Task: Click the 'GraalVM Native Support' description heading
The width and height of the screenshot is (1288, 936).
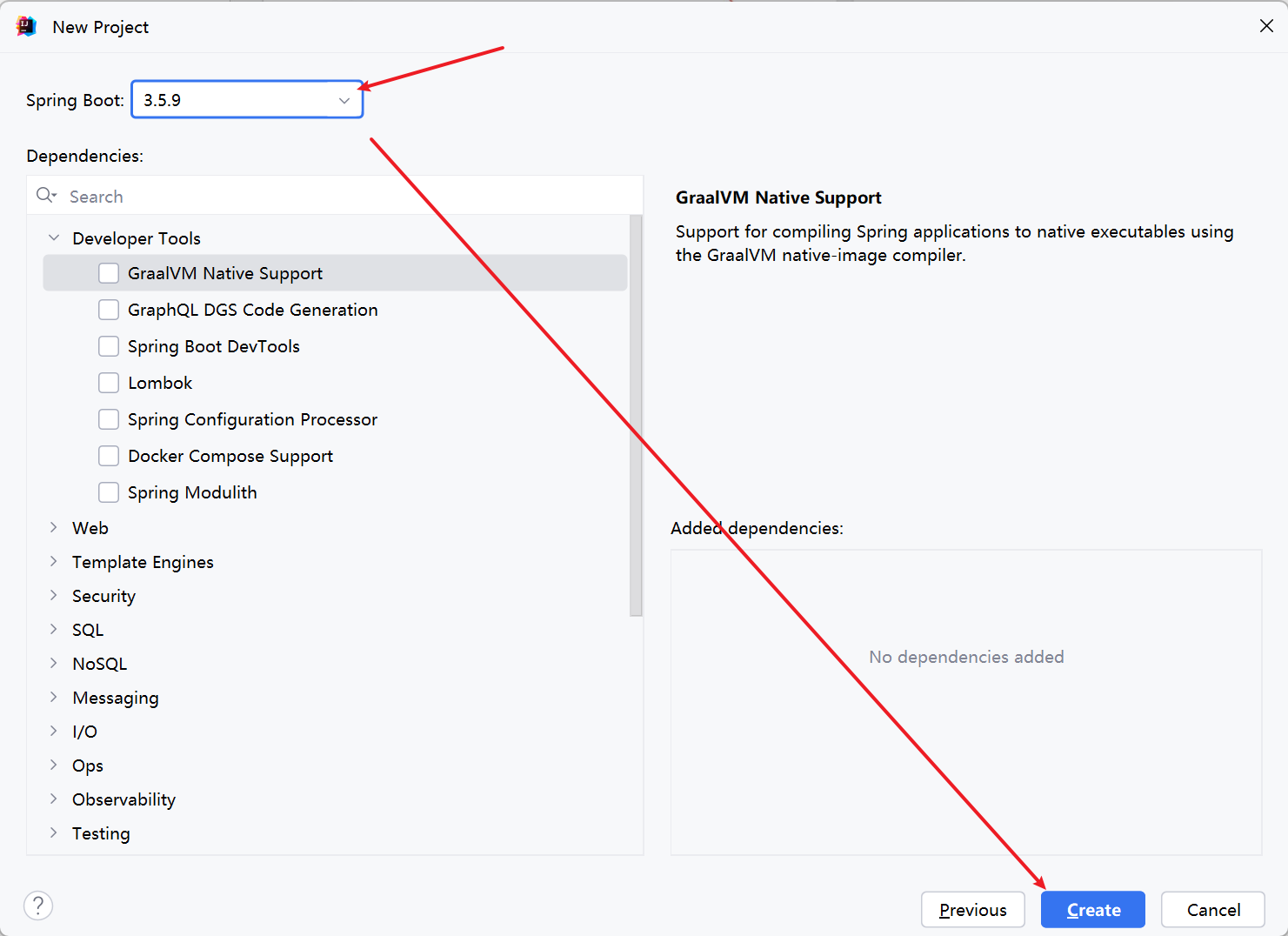Action: tap(778, 197)
